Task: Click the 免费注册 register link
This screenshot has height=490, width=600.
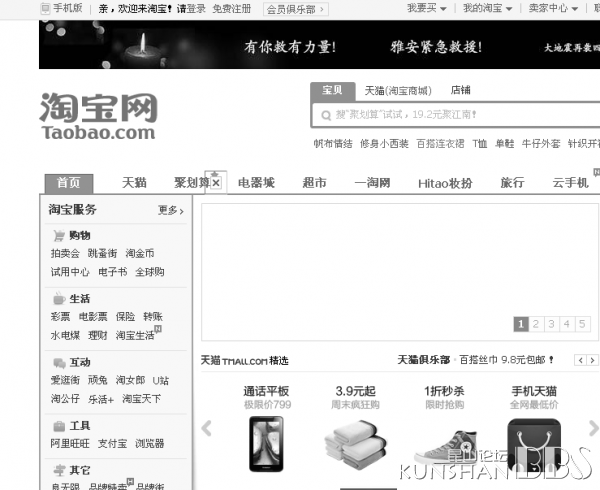Action: [x=232, y=8]
